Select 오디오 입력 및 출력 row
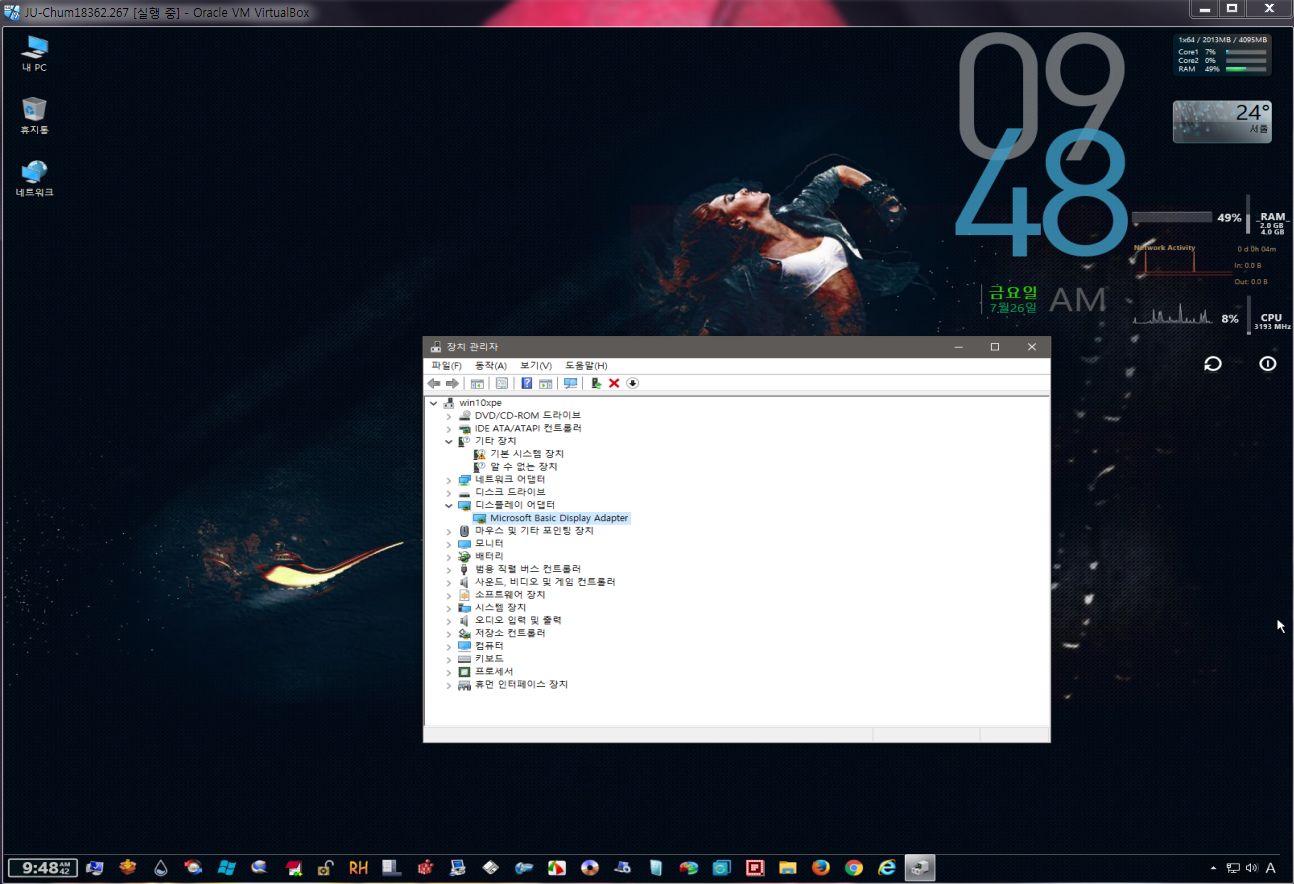The height and width of the screenshot is (884, 1294). point(518,620)
